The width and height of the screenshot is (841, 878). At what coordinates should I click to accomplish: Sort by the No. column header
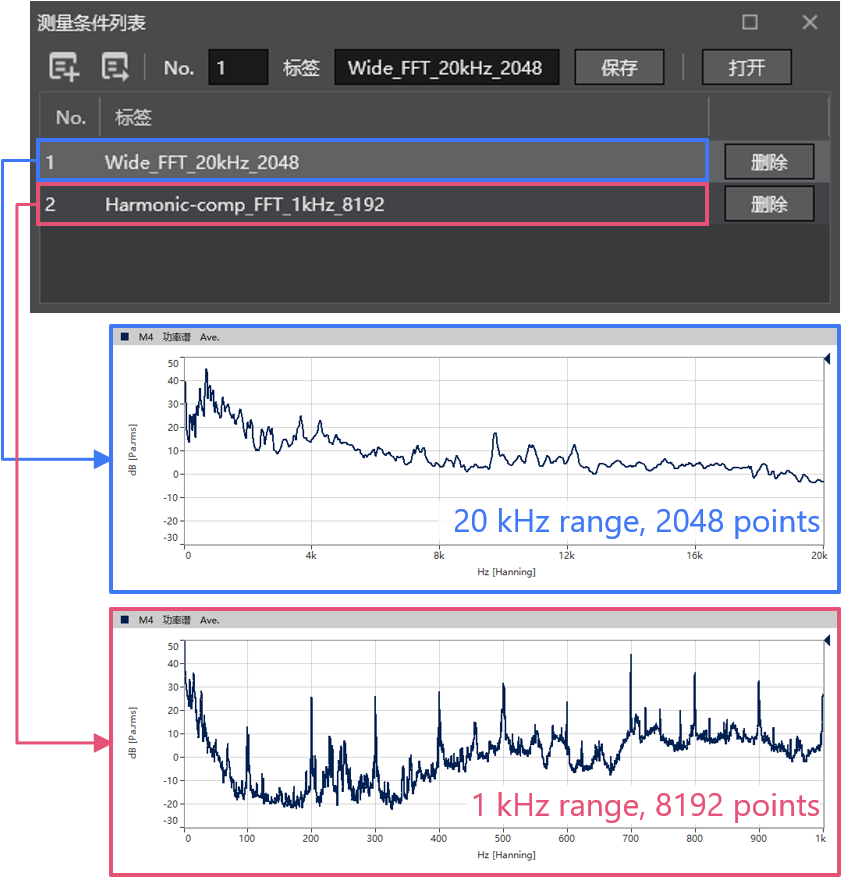[70, 117]
